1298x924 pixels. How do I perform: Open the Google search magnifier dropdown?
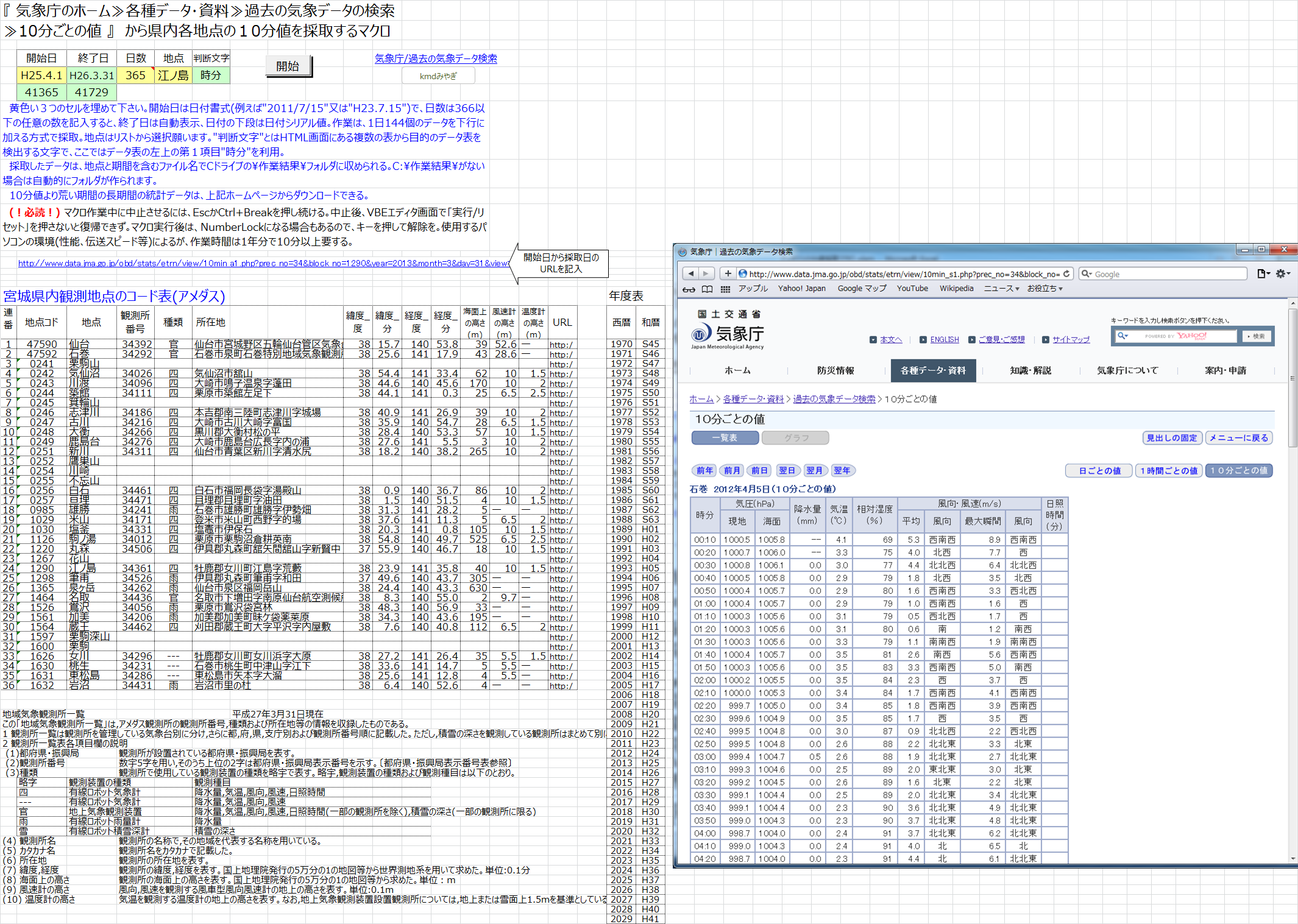pyautogui.click(x=1087, y=273)
